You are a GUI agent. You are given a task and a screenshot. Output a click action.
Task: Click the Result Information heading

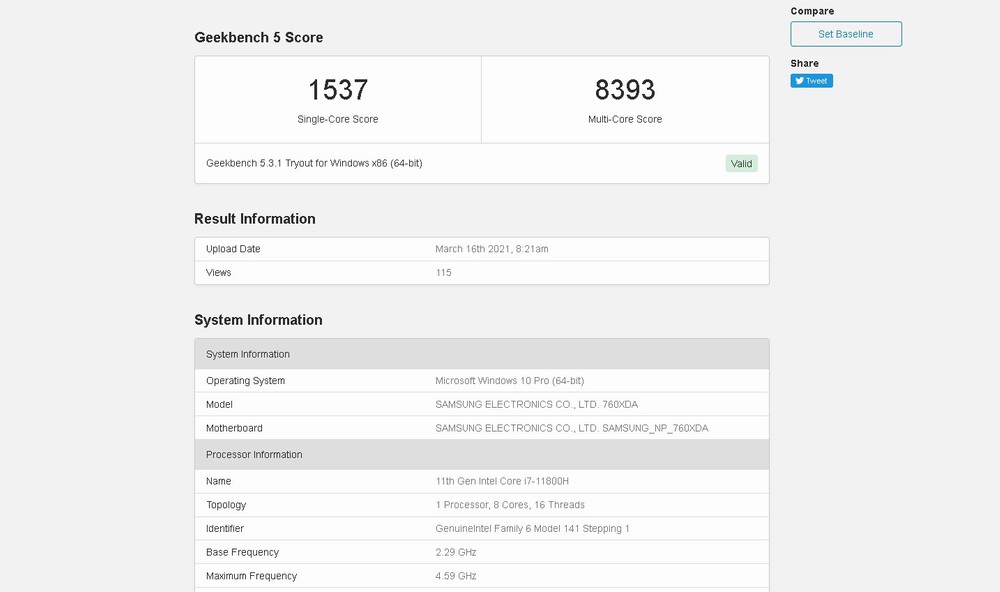[x=254, y=219]
